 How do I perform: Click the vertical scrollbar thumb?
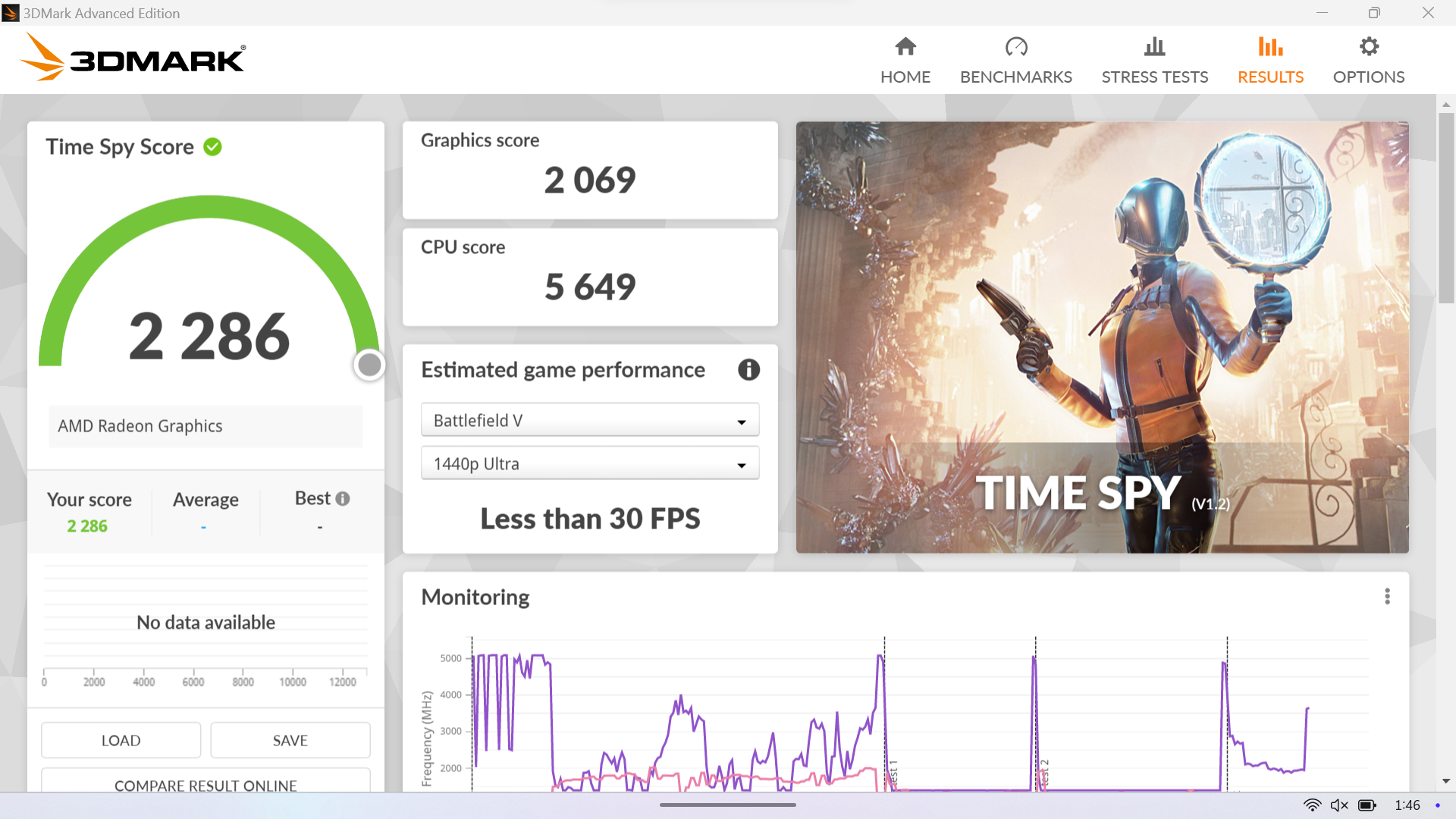click(x=1446, y=209)
